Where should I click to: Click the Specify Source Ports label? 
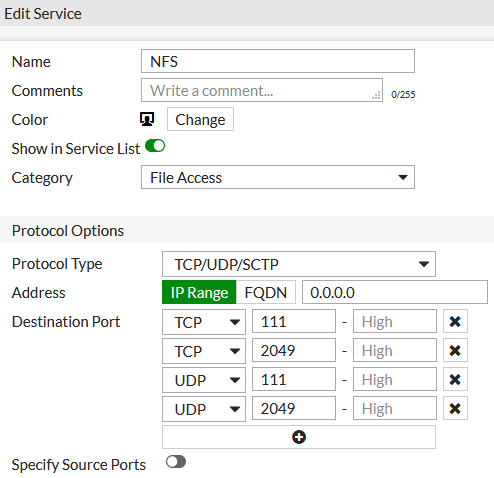pos(79,465)
